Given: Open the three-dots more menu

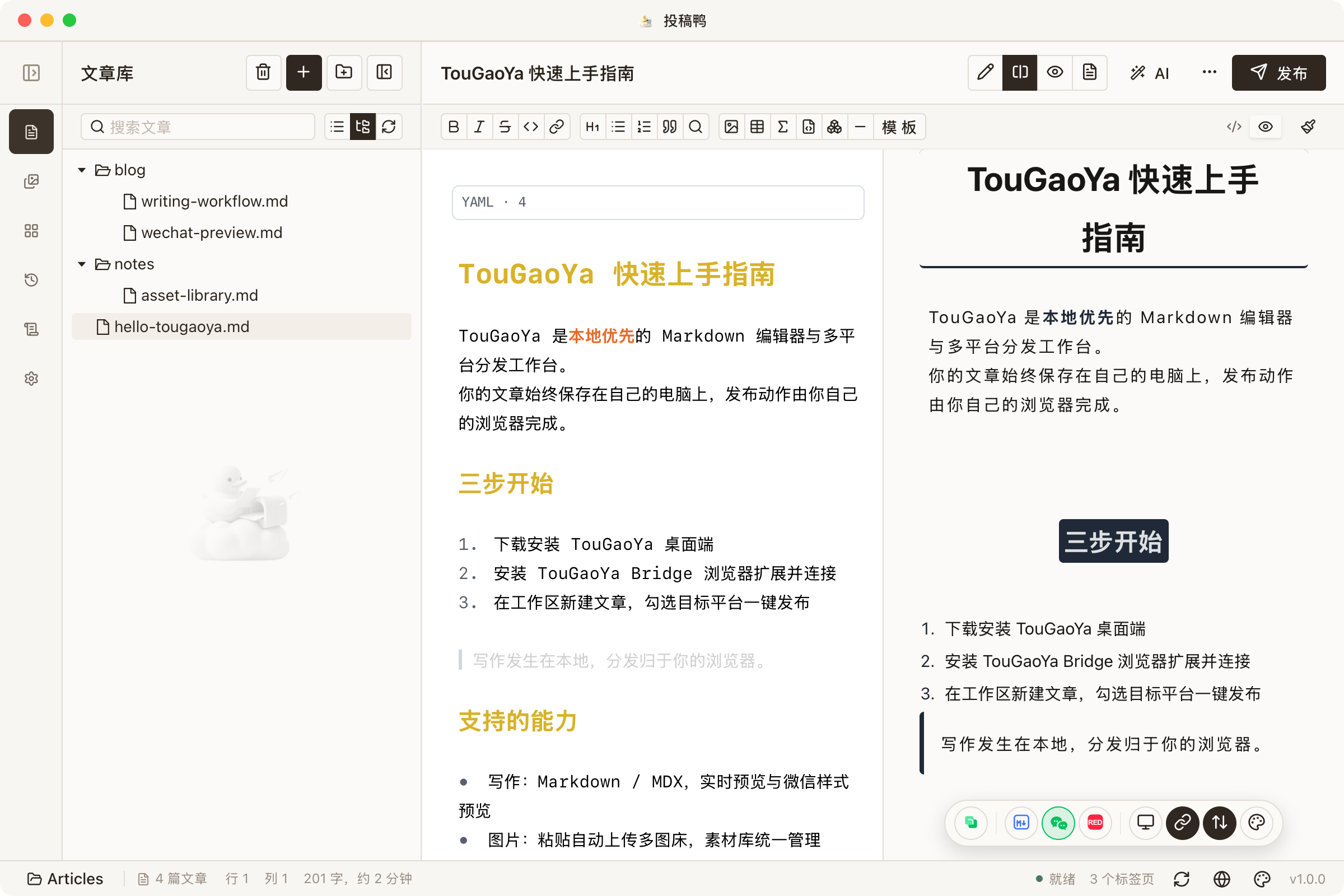Looking at the screenshot, I should click(x=1209, y=73).
